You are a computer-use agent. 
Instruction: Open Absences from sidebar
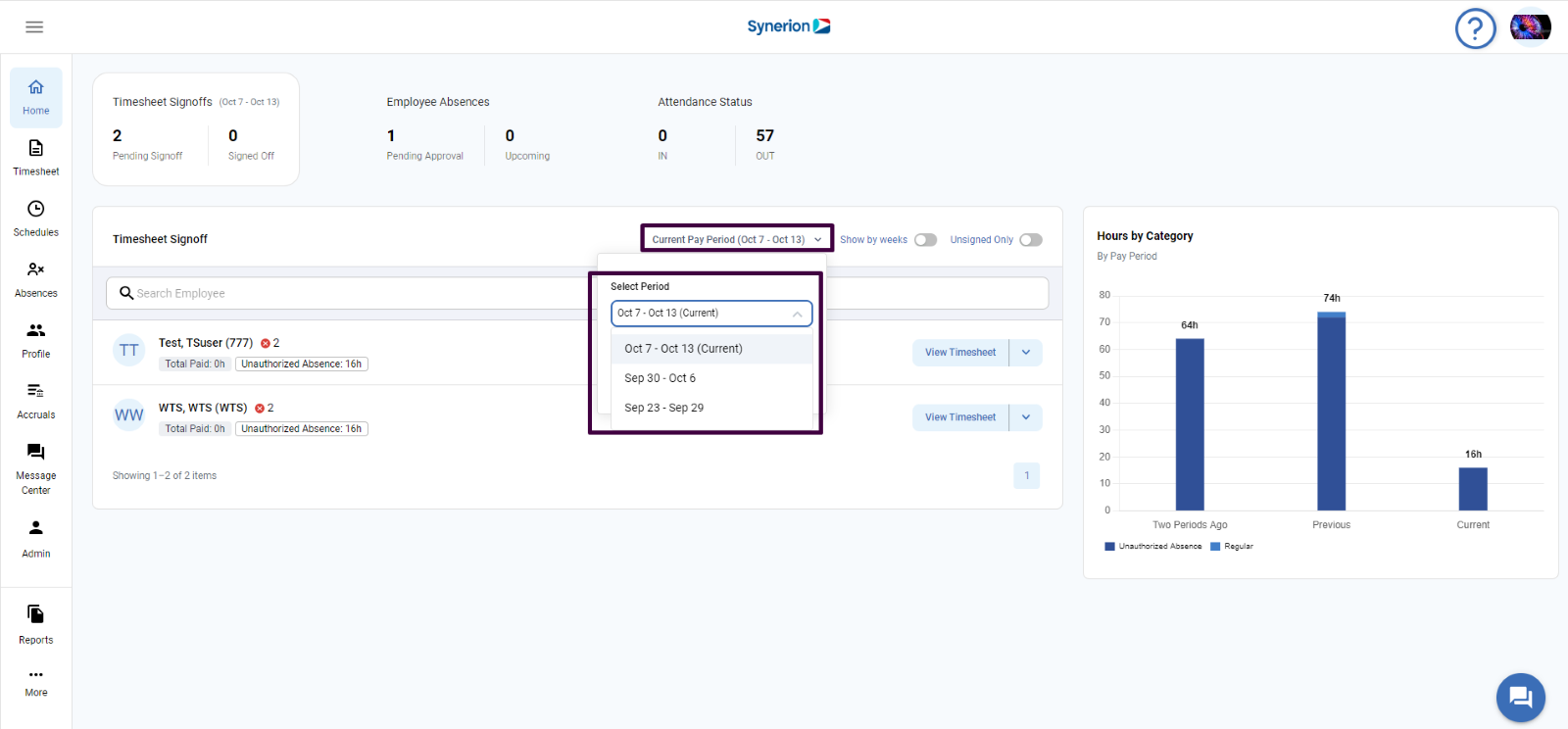[36, 279]
